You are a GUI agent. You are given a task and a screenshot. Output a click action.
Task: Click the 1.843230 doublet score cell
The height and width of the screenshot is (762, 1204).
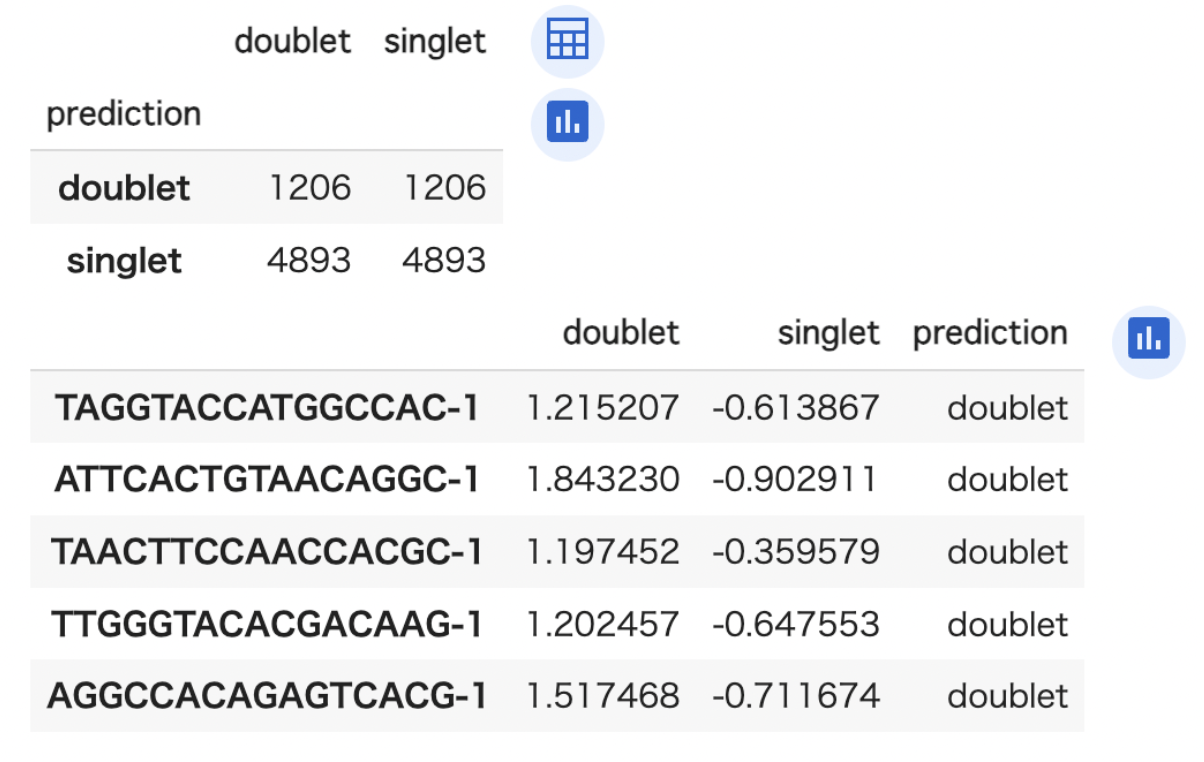coord(603,479)
